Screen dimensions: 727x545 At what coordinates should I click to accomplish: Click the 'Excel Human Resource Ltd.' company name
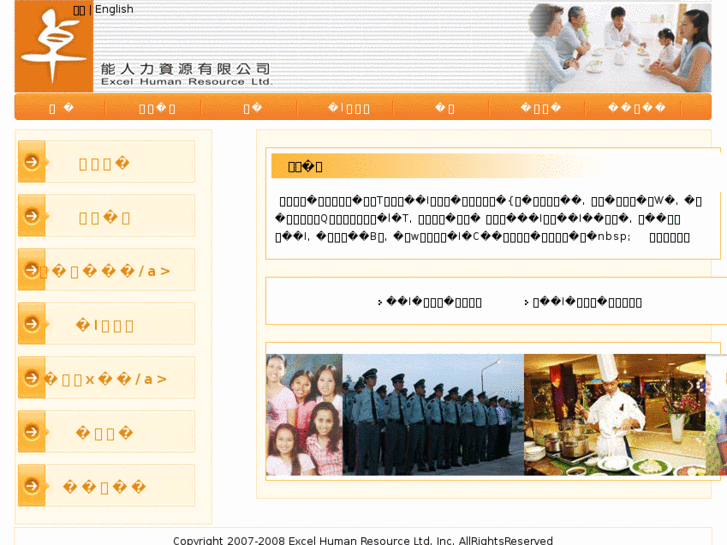tap(187, 82)
